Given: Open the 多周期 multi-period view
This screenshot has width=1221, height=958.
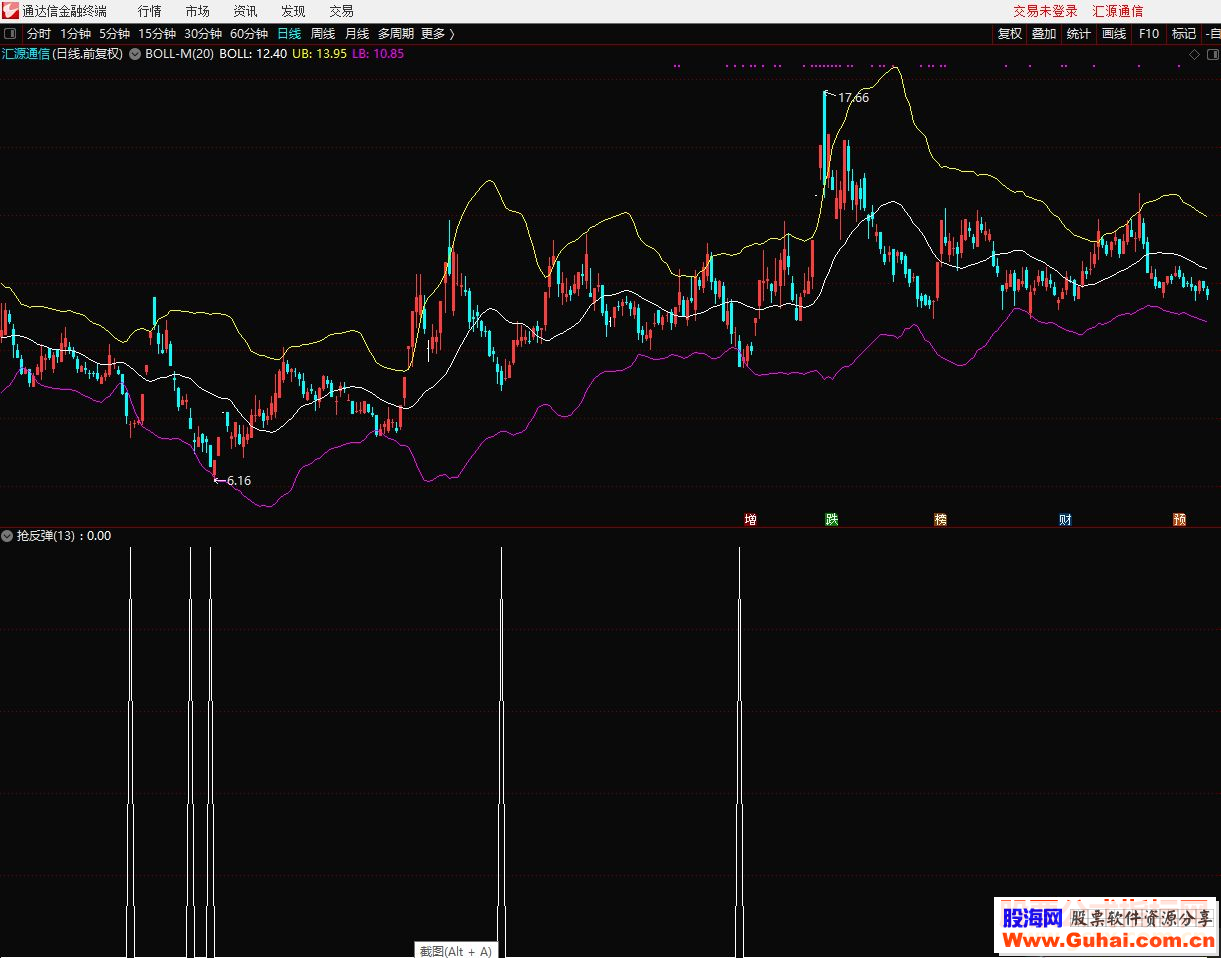Looking at the screenshot, I should [396, 34].
